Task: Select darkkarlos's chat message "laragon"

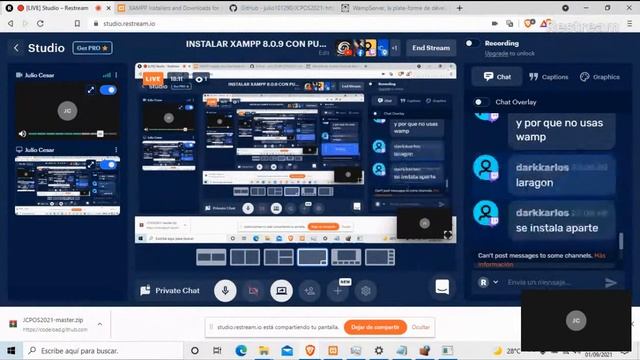Action: click(561, 175)
